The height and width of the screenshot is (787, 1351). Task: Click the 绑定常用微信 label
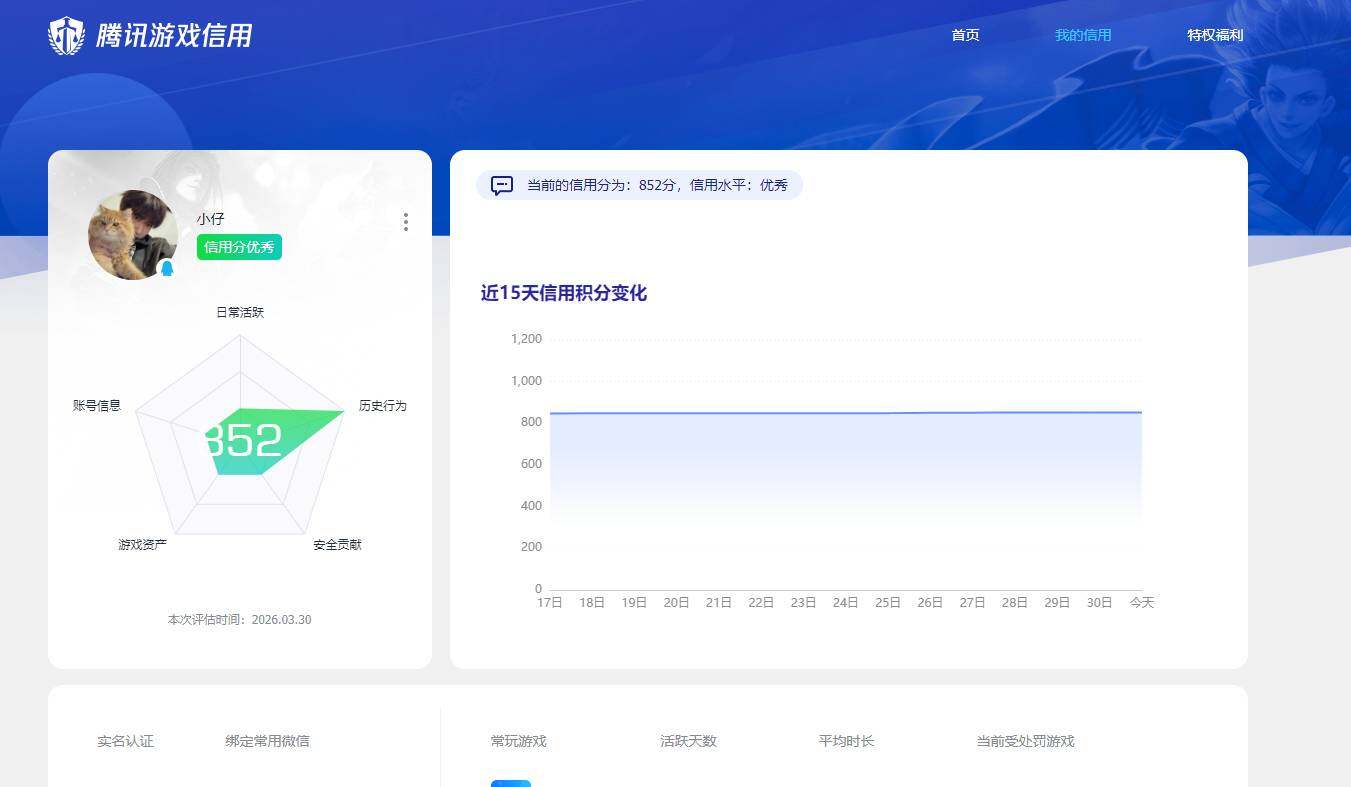click(268, 741)
